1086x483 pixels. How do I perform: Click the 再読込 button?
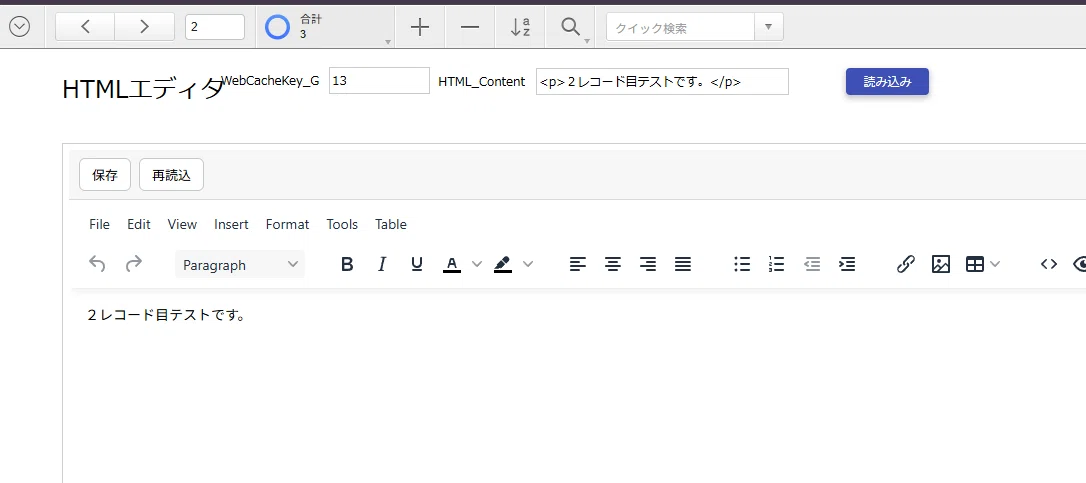[x=172, y=175]
